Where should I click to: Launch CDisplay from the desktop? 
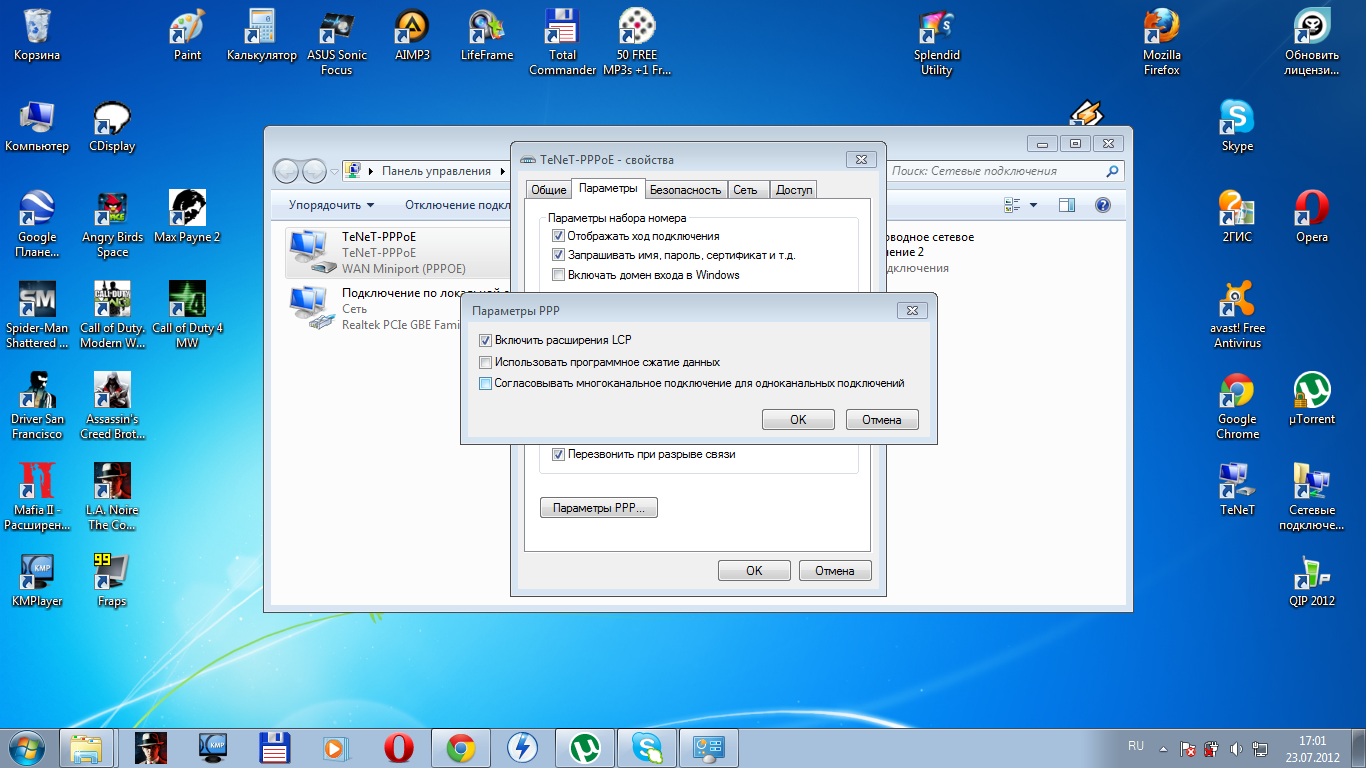tap(112, 126)
